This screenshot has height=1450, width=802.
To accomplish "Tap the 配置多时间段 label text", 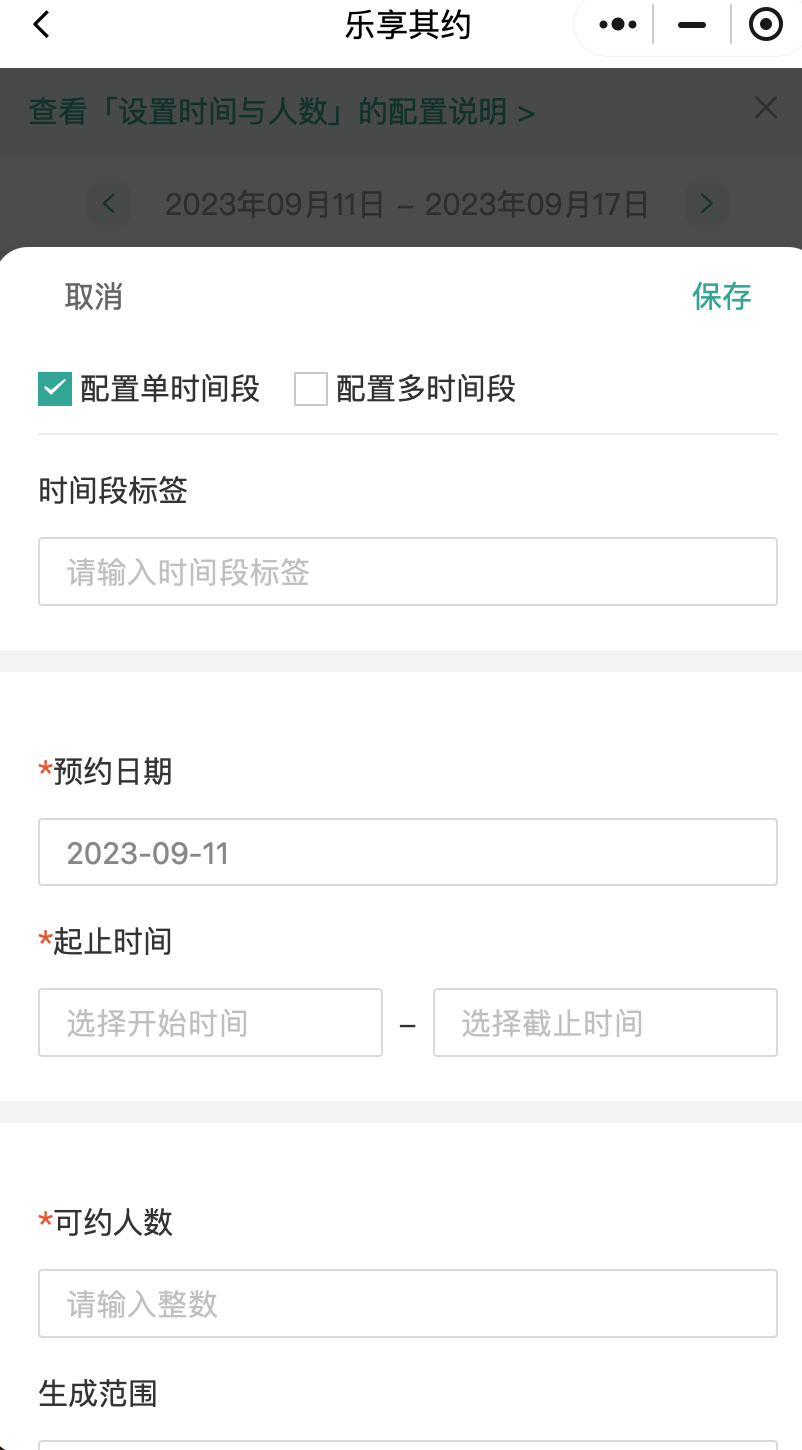I will click(426, 389).
